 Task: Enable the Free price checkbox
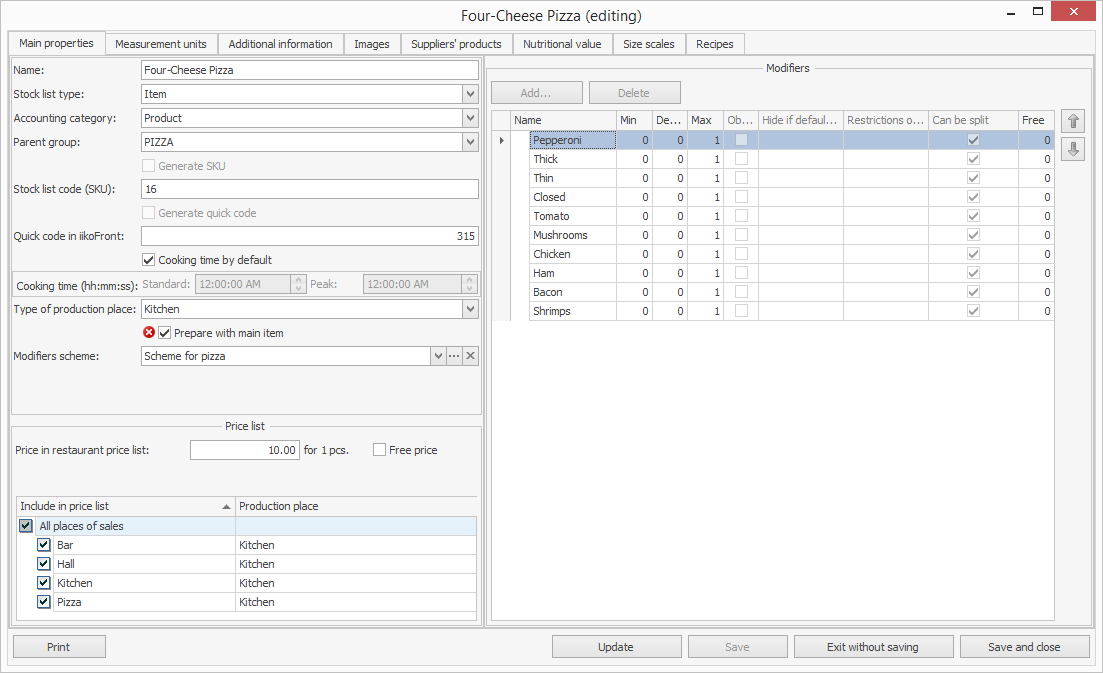click(379, 450)
